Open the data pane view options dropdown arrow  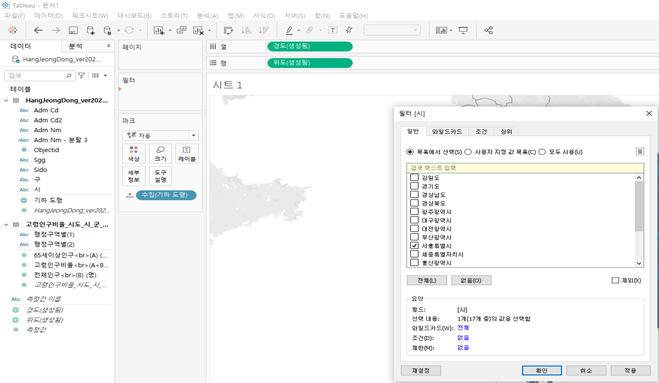point(105,75)
